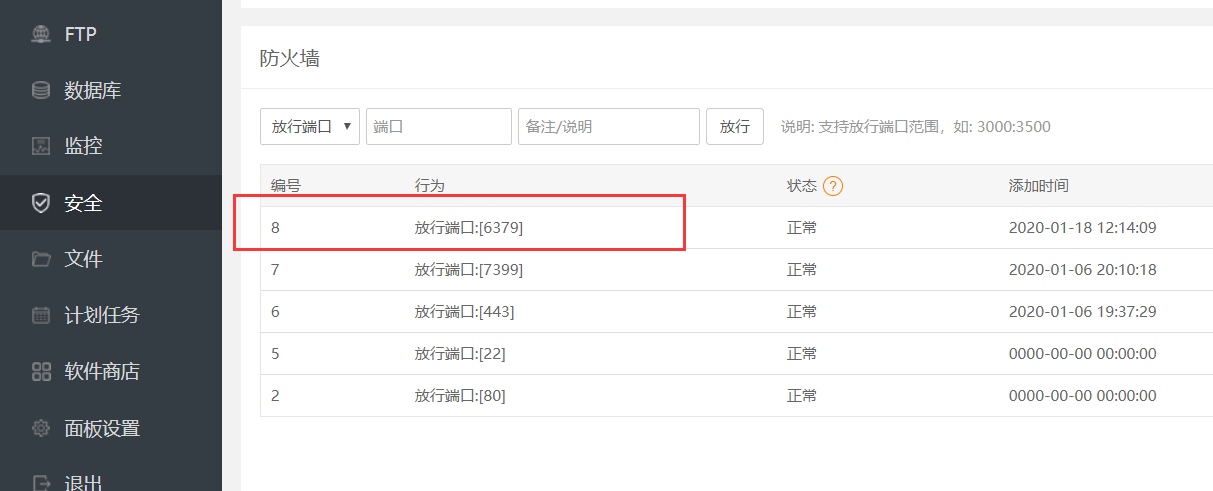
Task: Click the monitoring (监控) sidebar icon
Action: coord(41,147)
